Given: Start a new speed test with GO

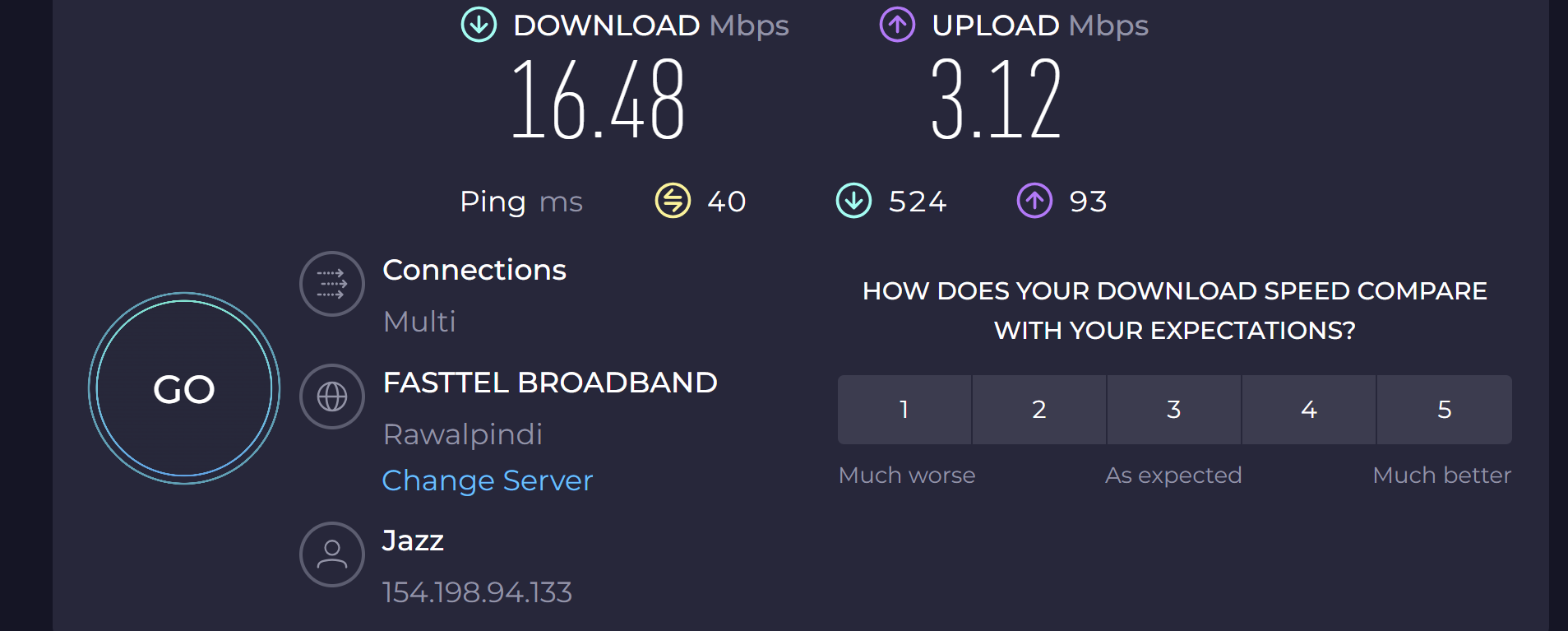Looking at the screenshot, I should tap(184, 388).
